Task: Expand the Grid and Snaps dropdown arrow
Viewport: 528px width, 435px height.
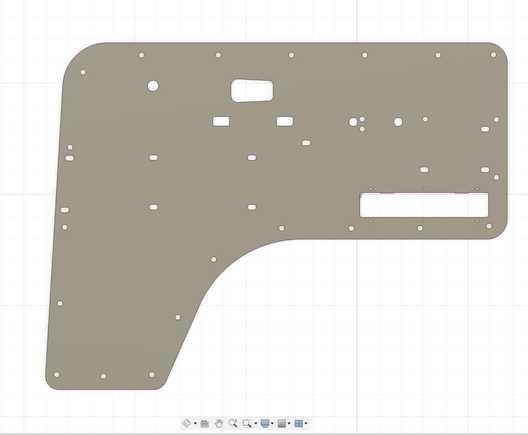Action: point(289,424)
